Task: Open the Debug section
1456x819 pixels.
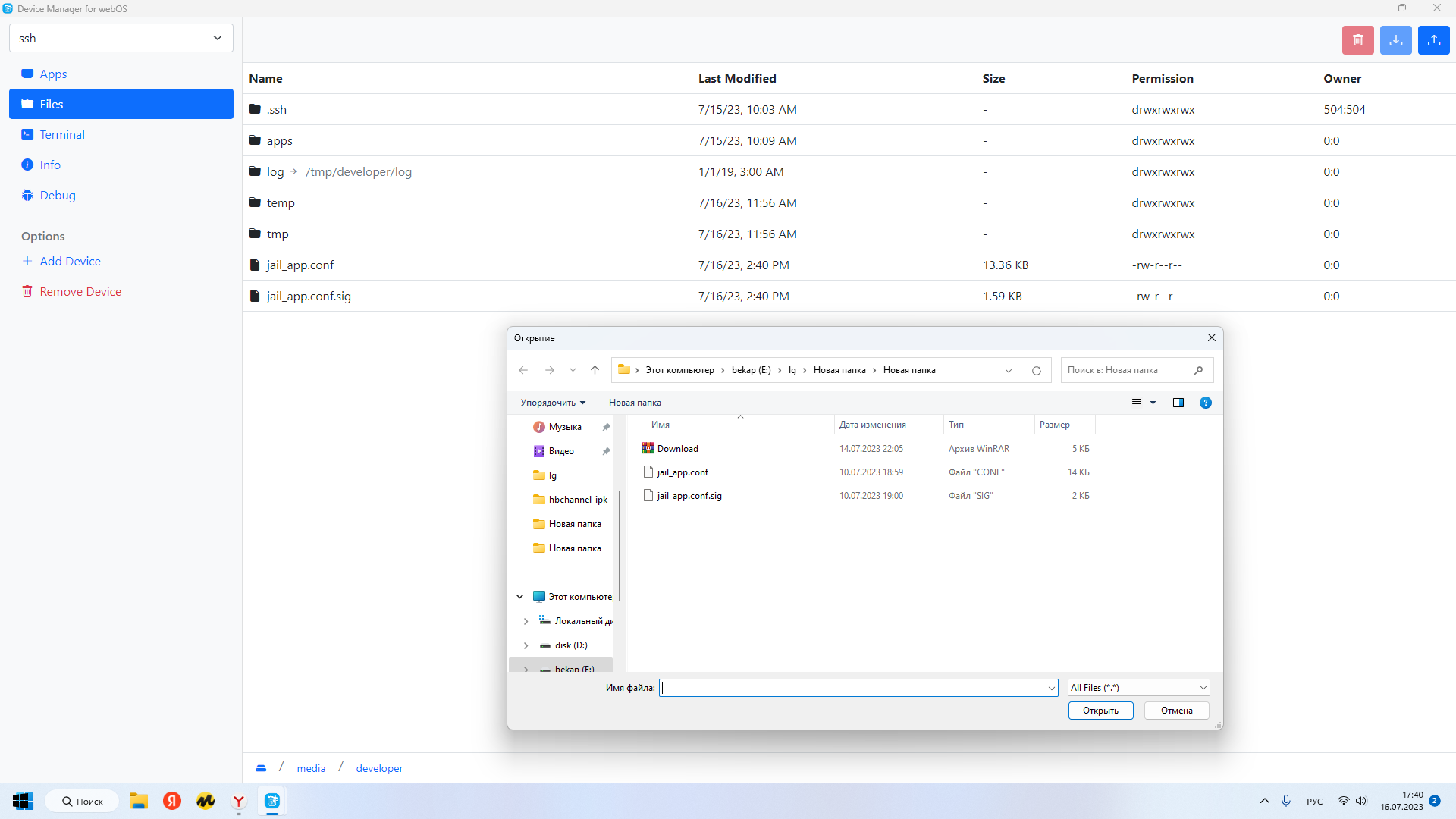Action: 58,195
